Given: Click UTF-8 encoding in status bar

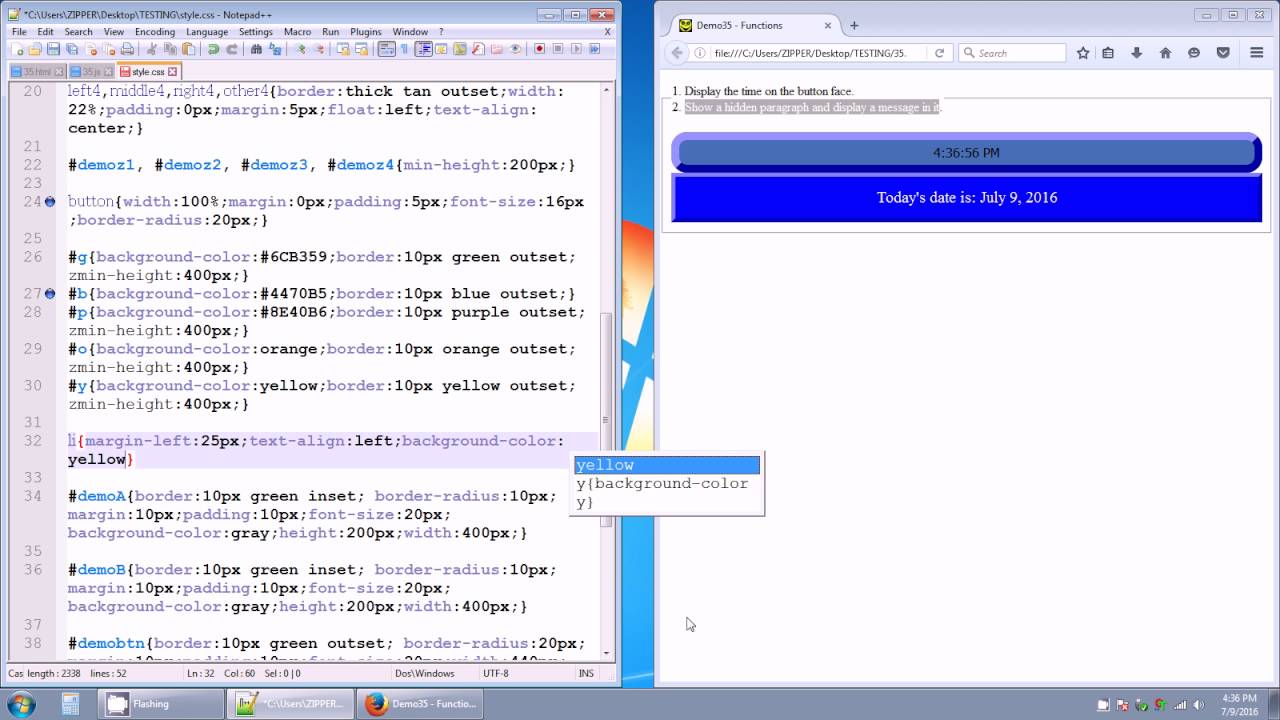Looking at the screenshot, I should point(496,674).
